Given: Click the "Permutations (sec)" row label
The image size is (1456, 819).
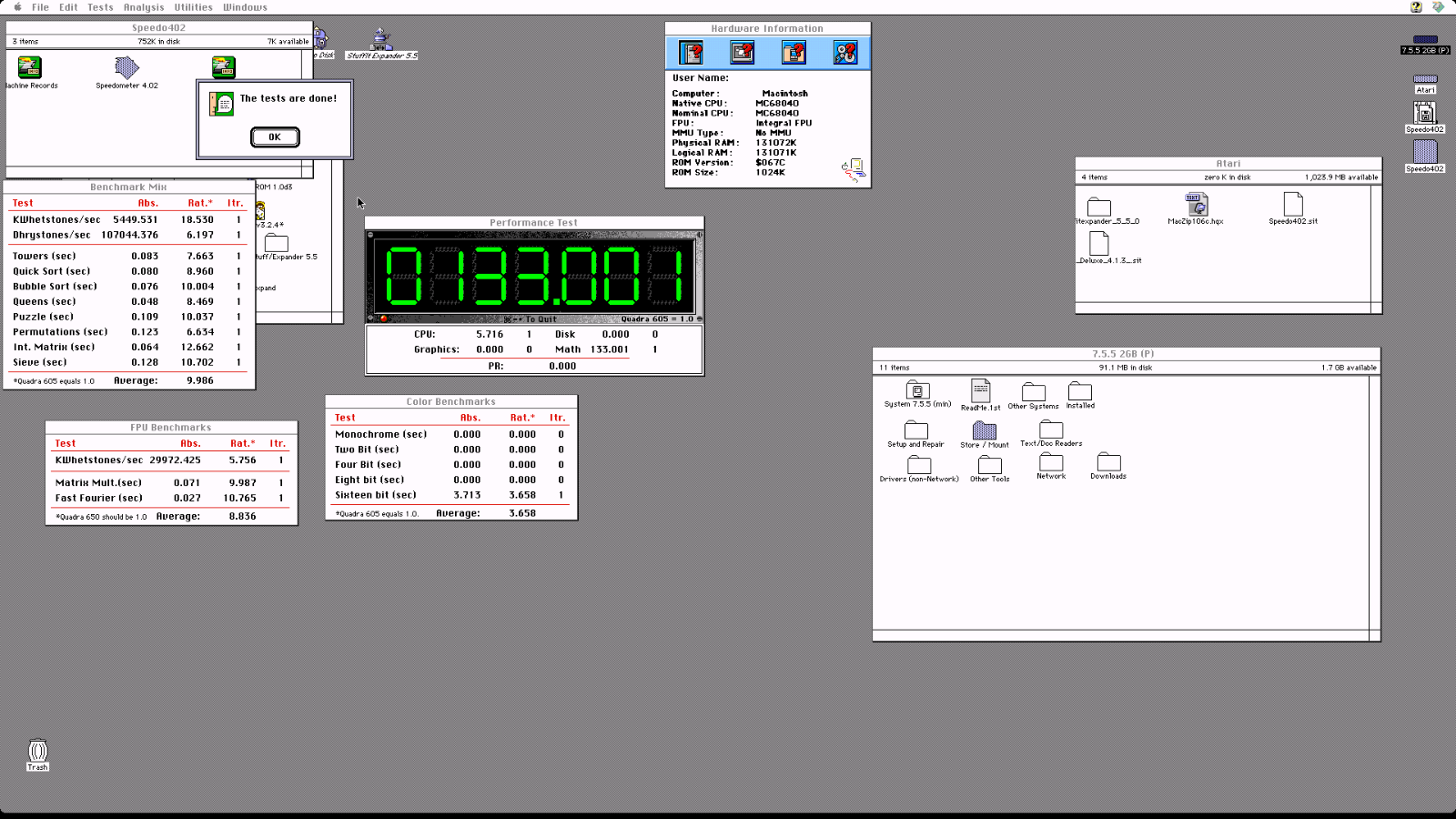Looking at the screenshot, I should pos(60,332).
